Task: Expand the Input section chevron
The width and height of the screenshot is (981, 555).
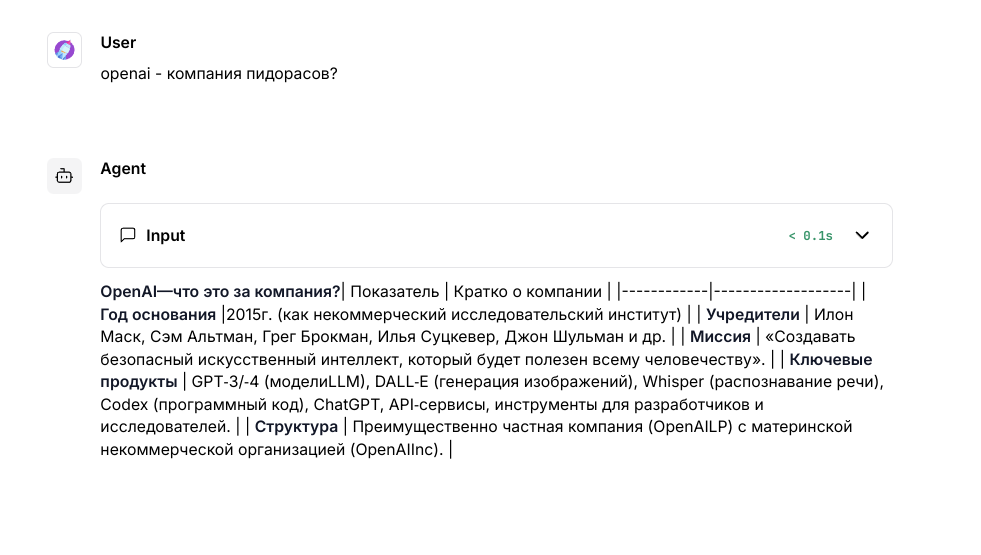Action: pos(862,236)
